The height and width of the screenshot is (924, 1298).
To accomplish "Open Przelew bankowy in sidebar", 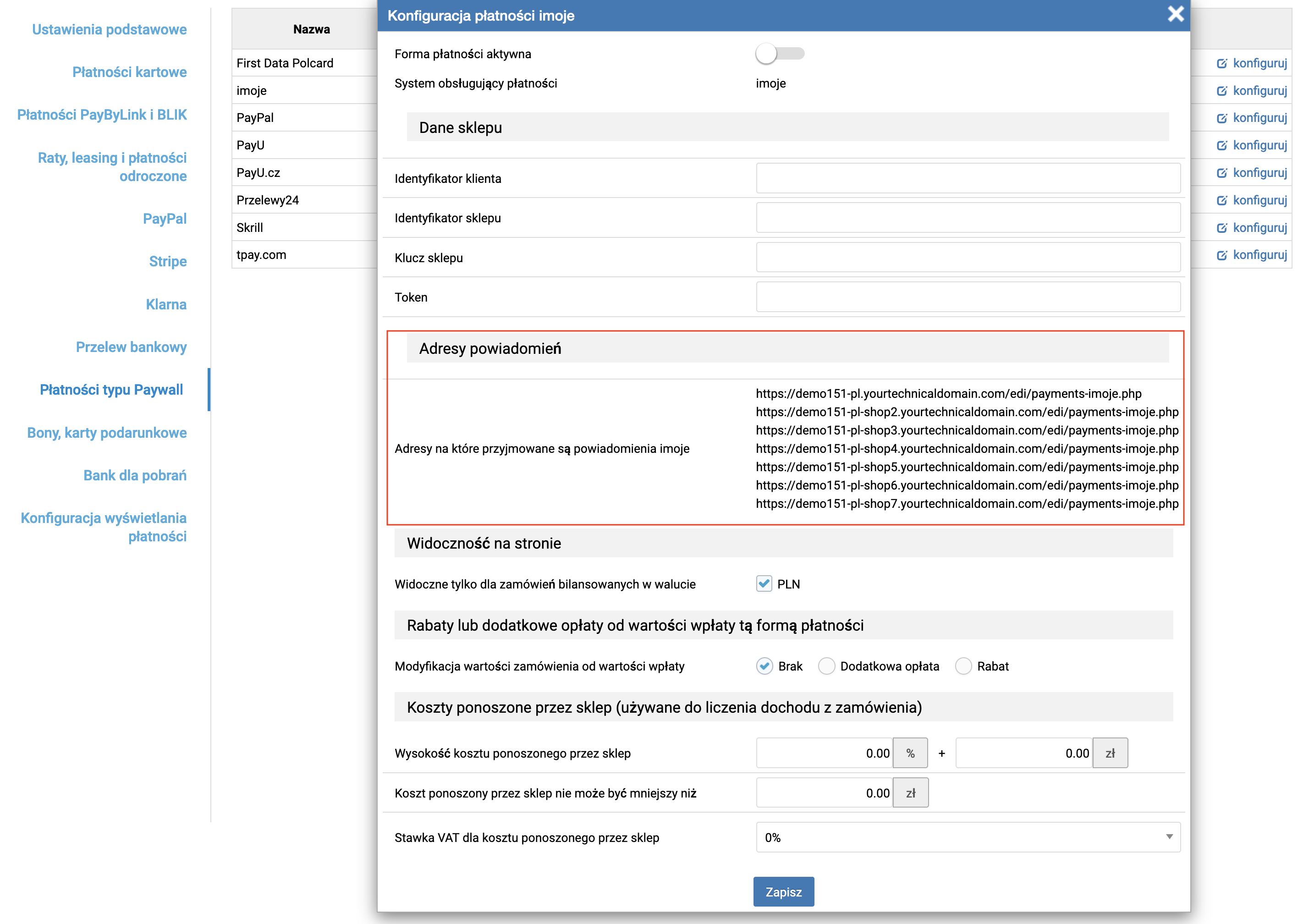I will click(132, 347).
